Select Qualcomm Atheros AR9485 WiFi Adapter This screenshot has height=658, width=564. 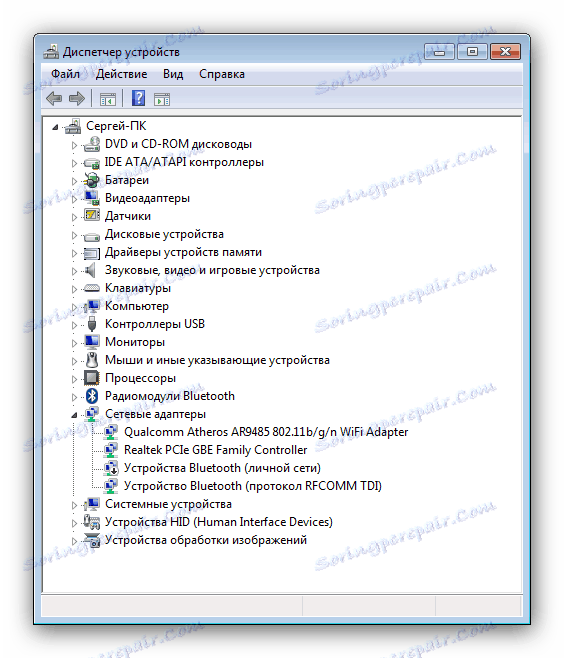266,432
